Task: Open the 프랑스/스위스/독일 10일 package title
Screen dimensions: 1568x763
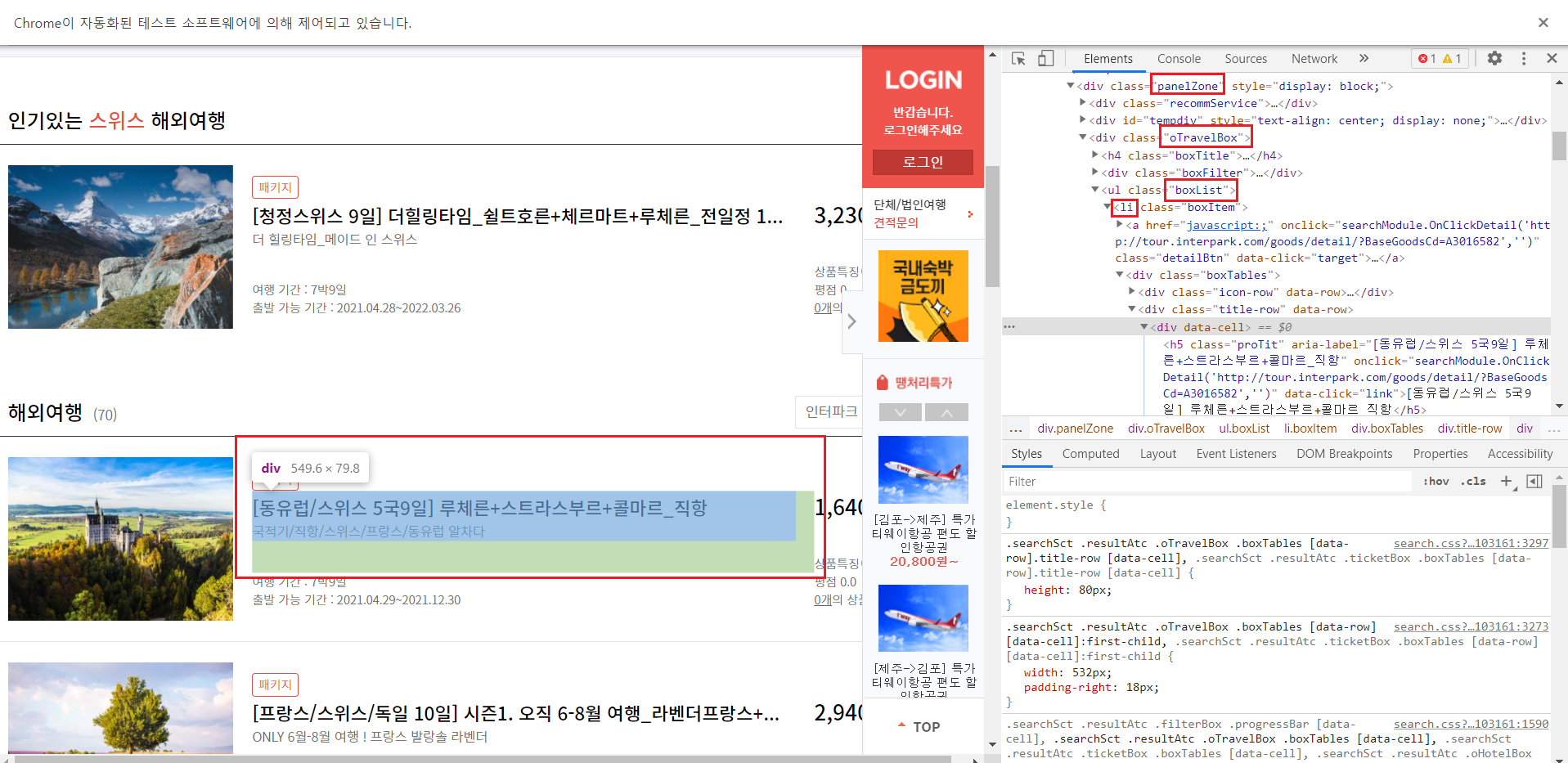Action: coord(516,713)
